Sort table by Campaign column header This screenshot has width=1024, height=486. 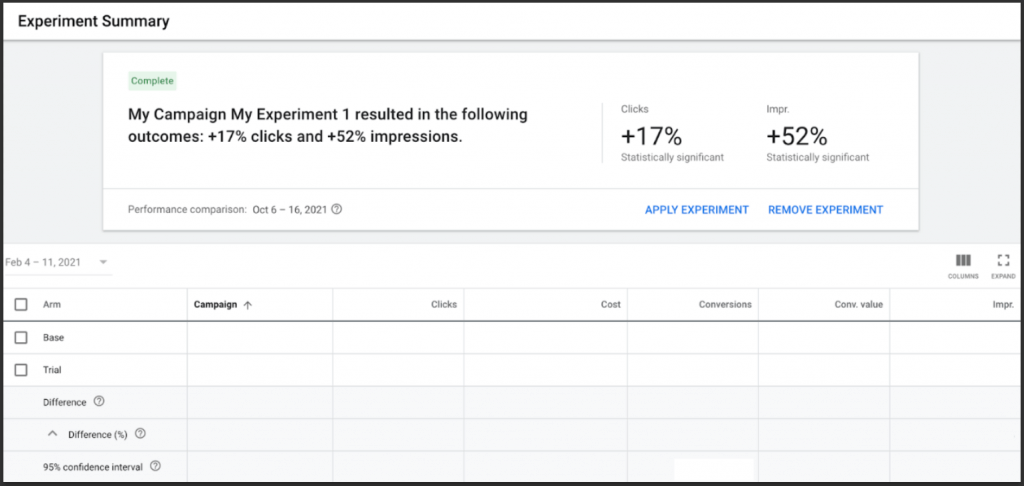point(216,304)
